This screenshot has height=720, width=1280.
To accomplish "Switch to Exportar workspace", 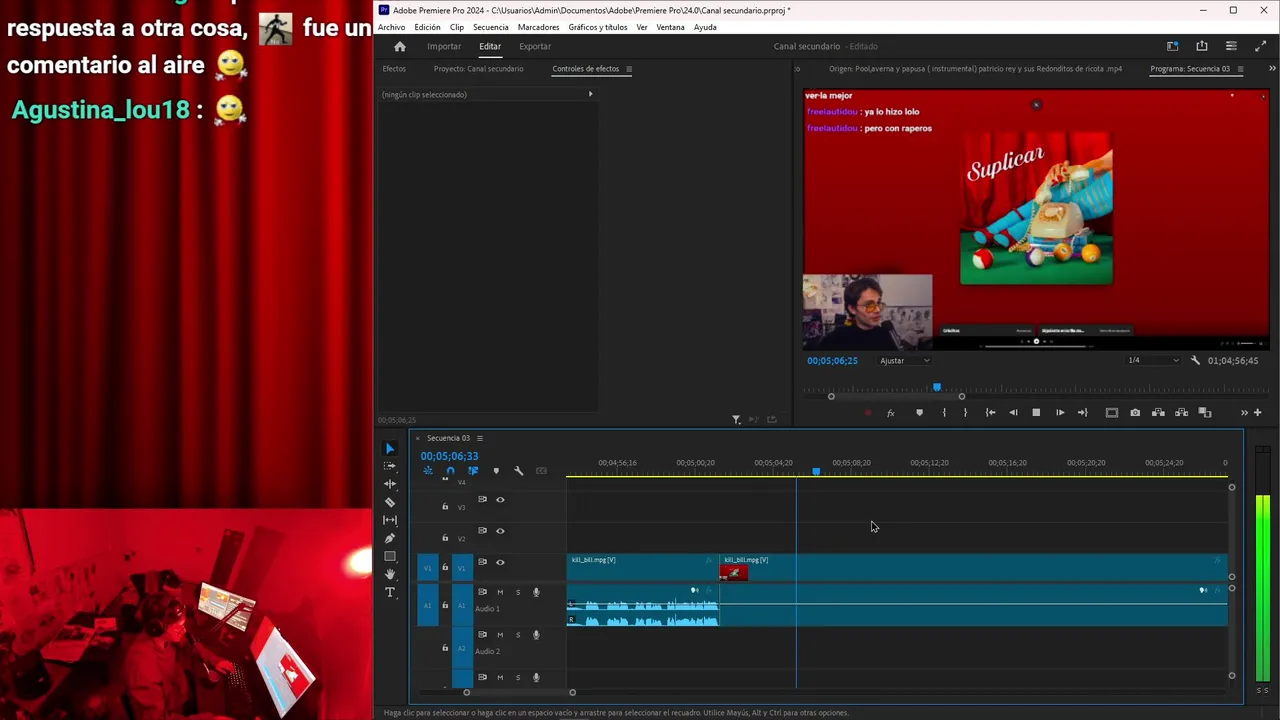I will point(535,46).
